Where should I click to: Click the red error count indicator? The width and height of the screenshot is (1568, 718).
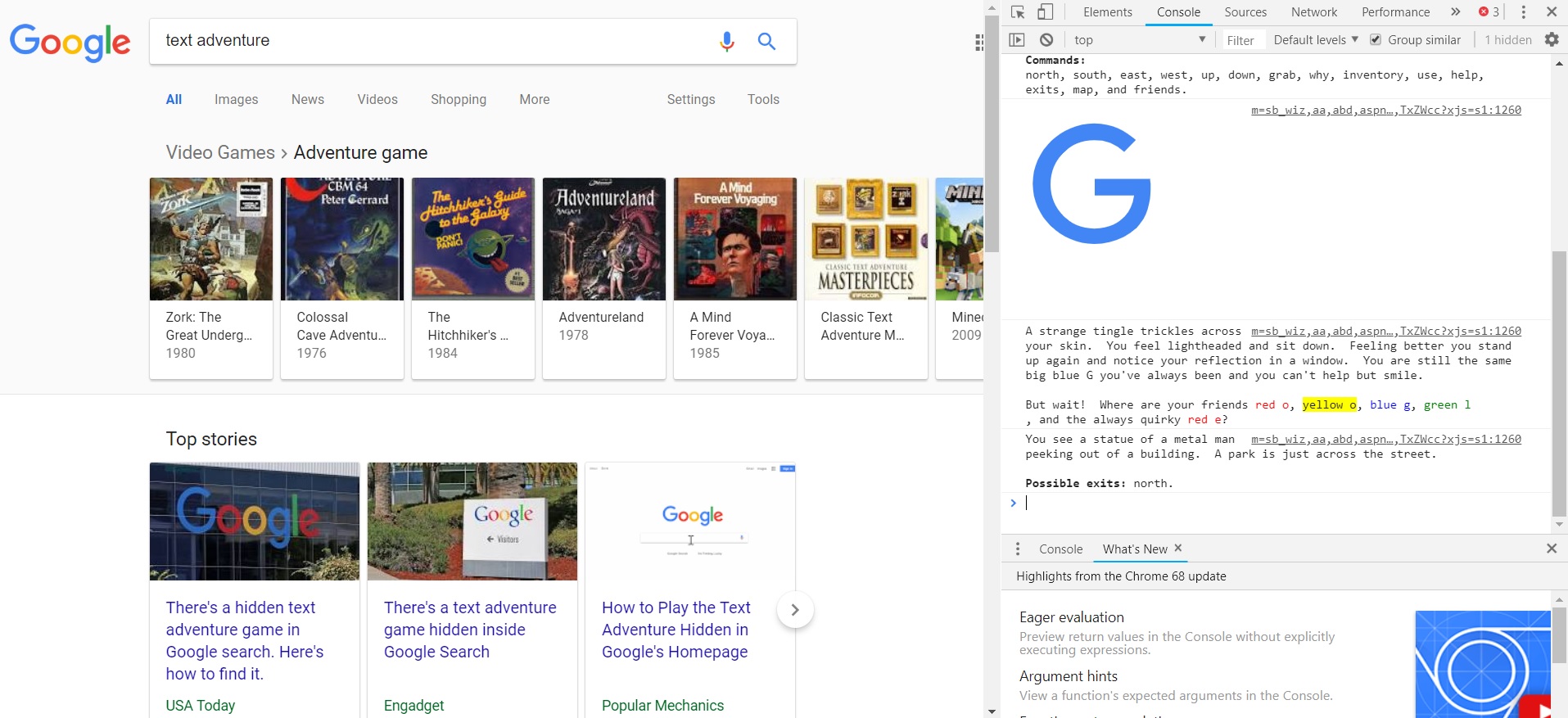1489,12
